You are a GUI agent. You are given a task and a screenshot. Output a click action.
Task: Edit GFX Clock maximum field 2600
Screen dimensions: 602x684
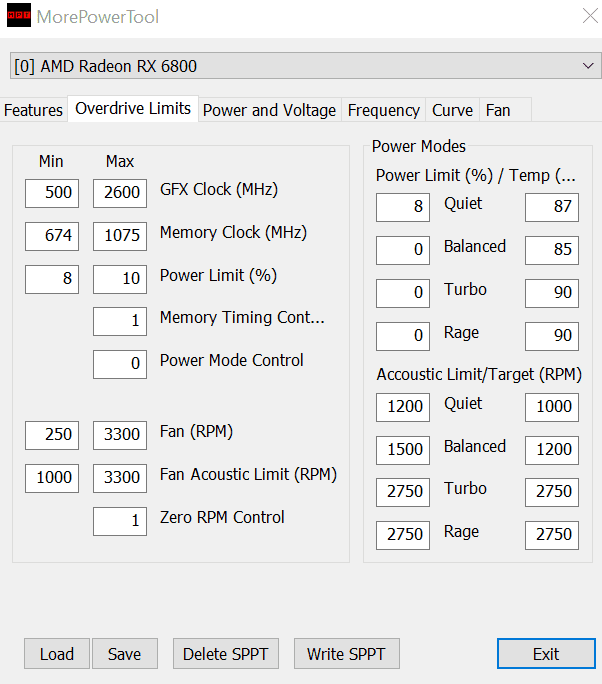click(120, 193)
